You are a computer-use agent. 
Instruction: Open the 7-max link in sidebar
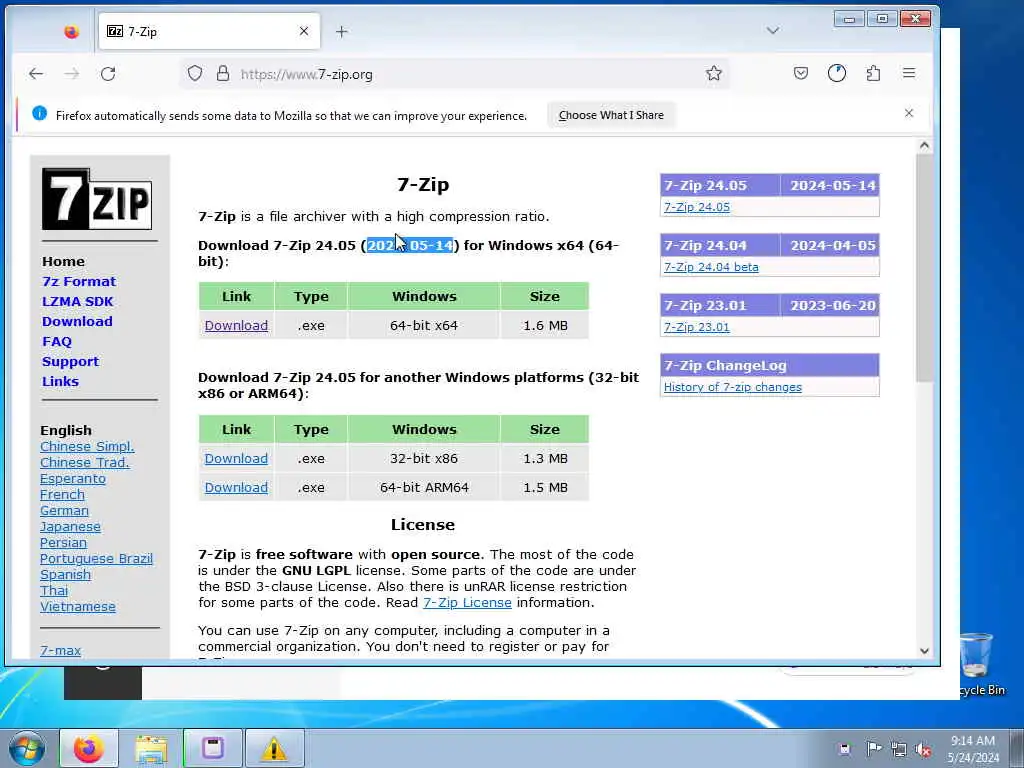click(x=61, y=650)
